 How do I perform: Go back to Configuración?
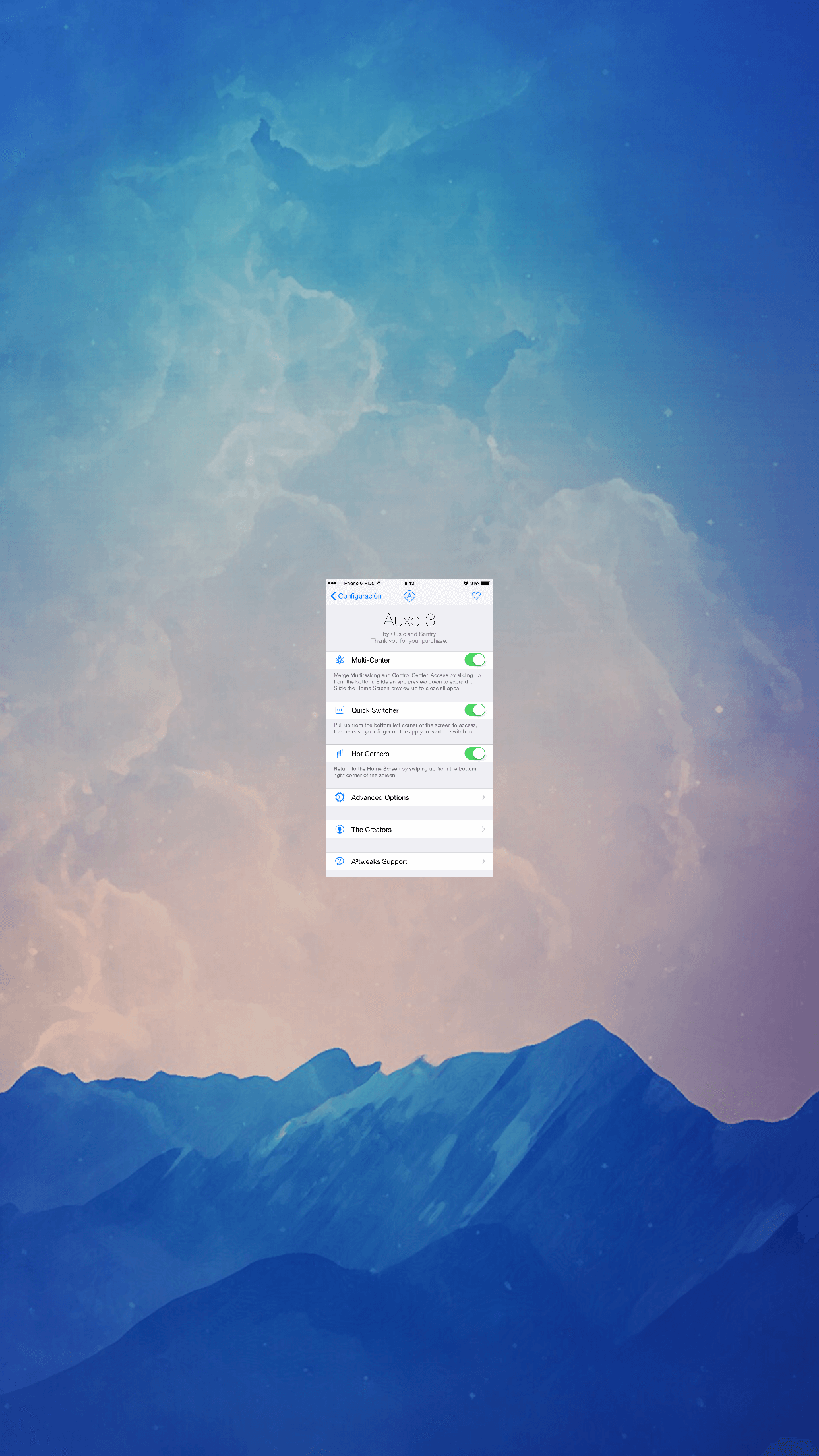(356, 596)
